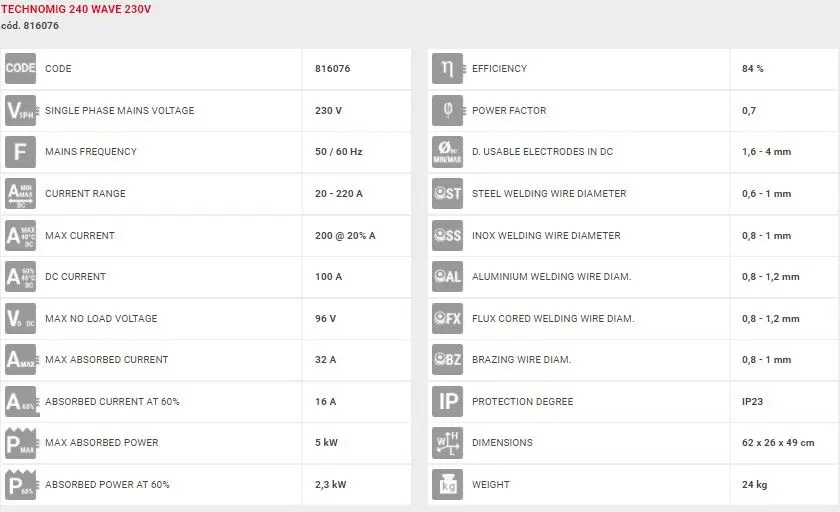
Task: Select the IP protection degree icon
Action: pyautogui.click(x=447, y=402)
